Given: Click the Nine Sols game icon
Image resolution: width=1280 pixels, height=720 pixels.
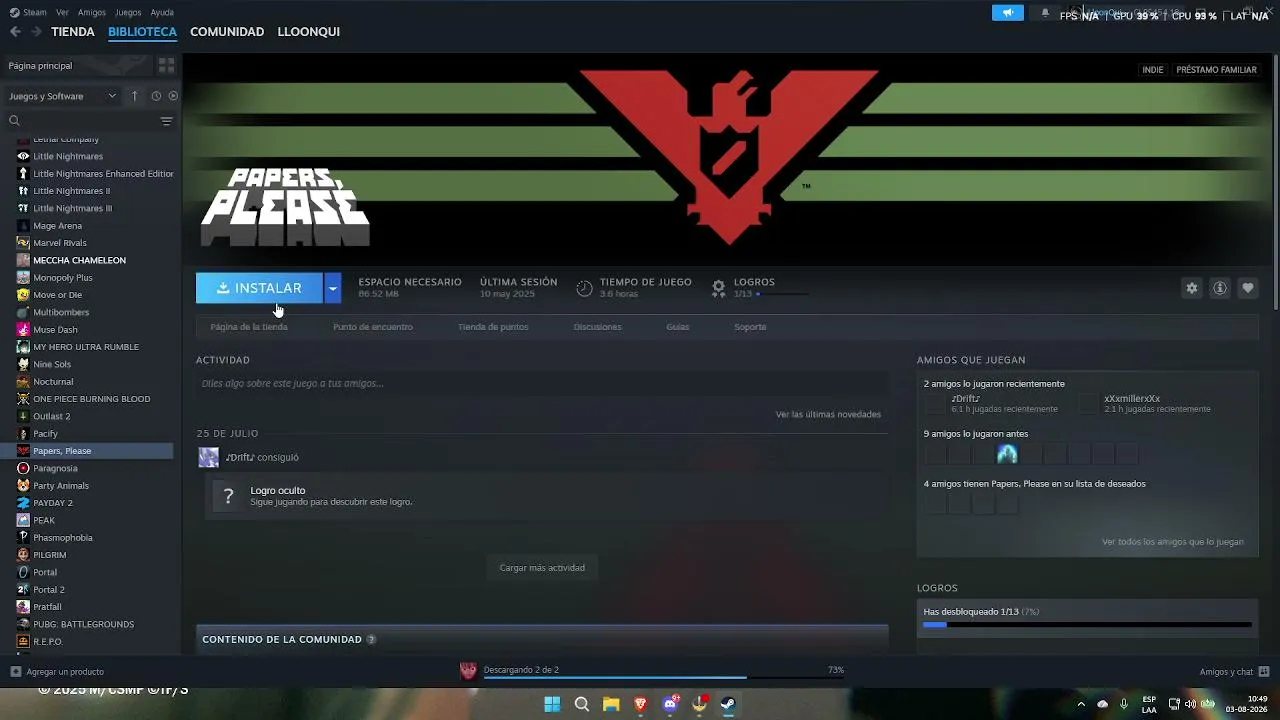Looking at the screenshot, I should click(23, 364).
